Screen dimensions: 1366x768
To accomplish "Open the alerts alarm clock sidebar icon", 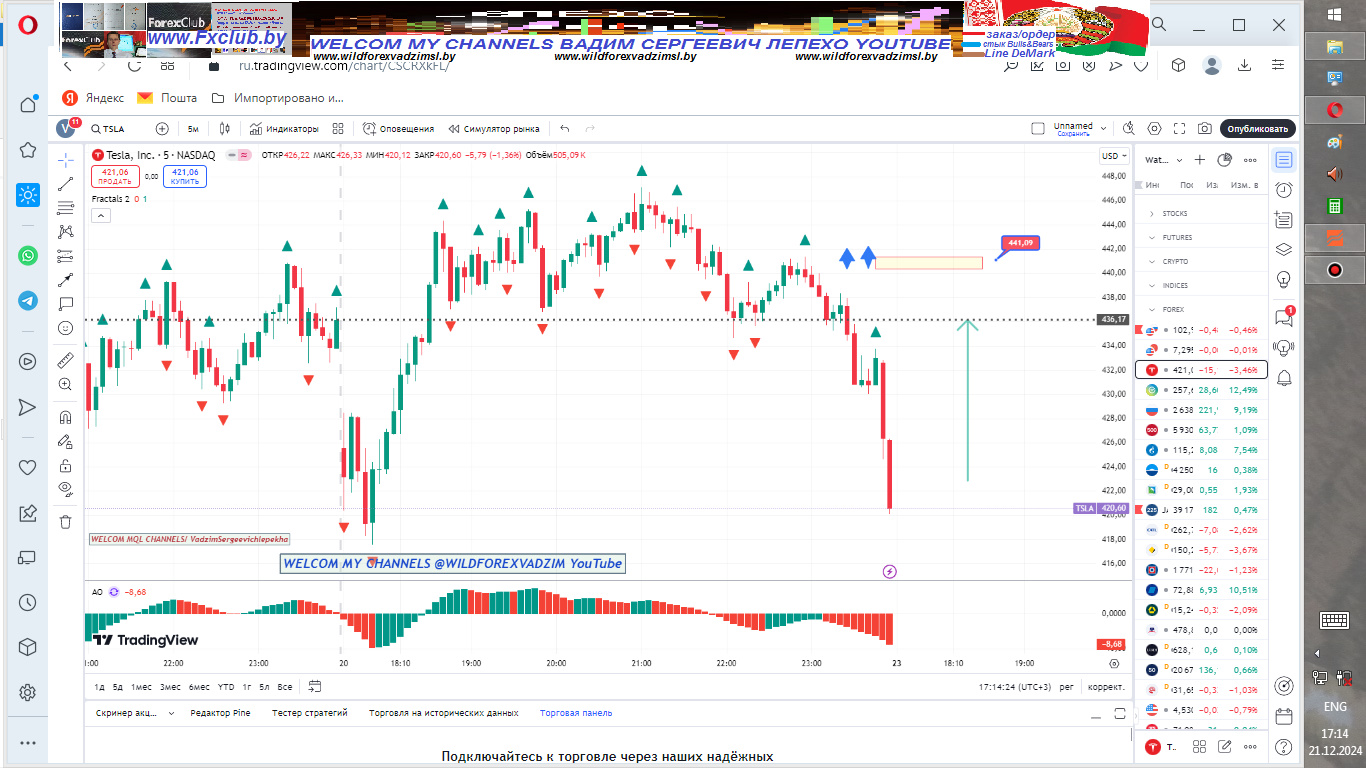I will [x=1284, y=190].
